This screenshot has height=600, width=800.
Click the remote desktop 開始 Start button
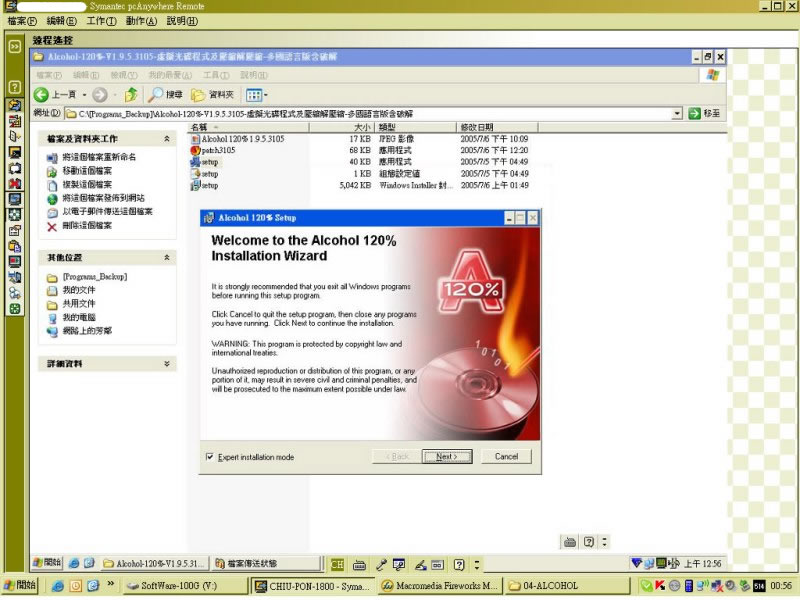[x=47, y=563]
